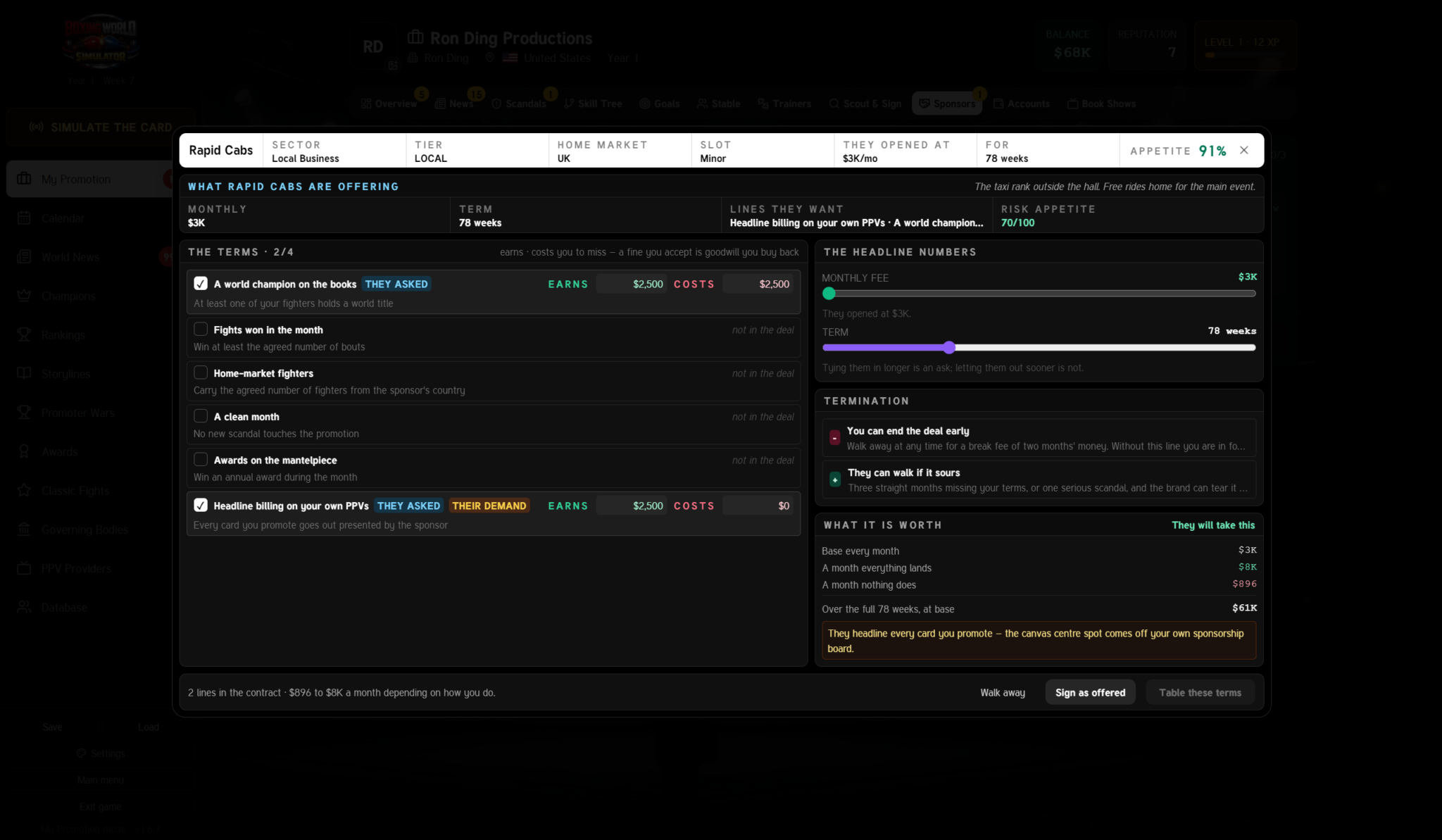
Task: Click the Skill Tree branch icon
Action: (x=569, y=104)
